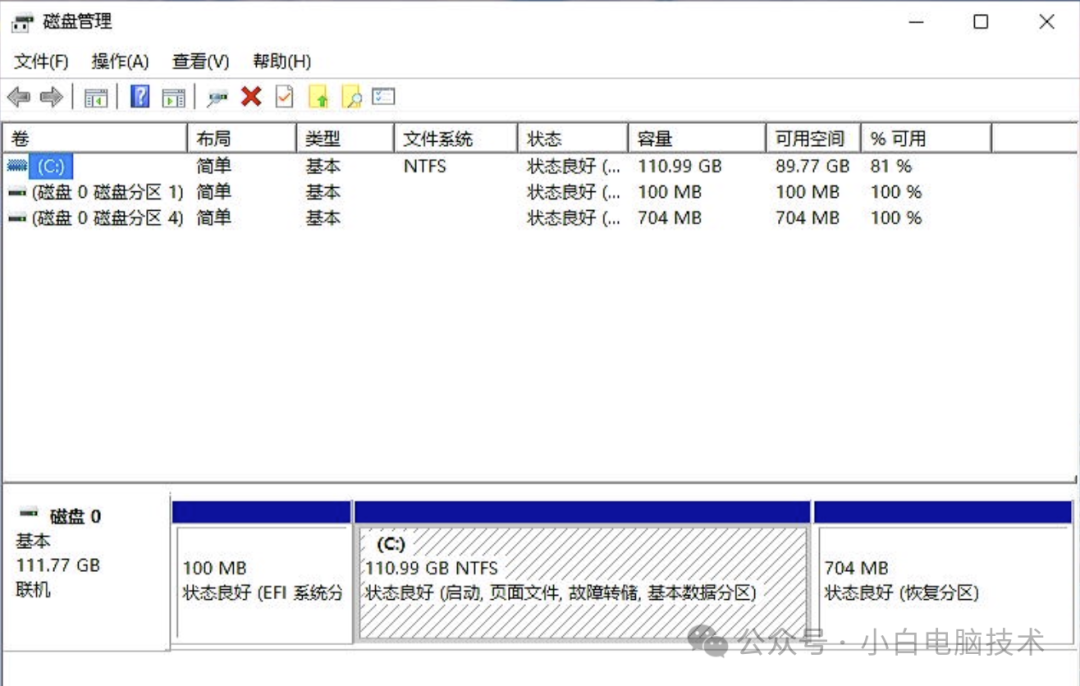Screen dimensions: 1080x686
Task: Click the yellow folder green arrow icon
Action: 319,97
